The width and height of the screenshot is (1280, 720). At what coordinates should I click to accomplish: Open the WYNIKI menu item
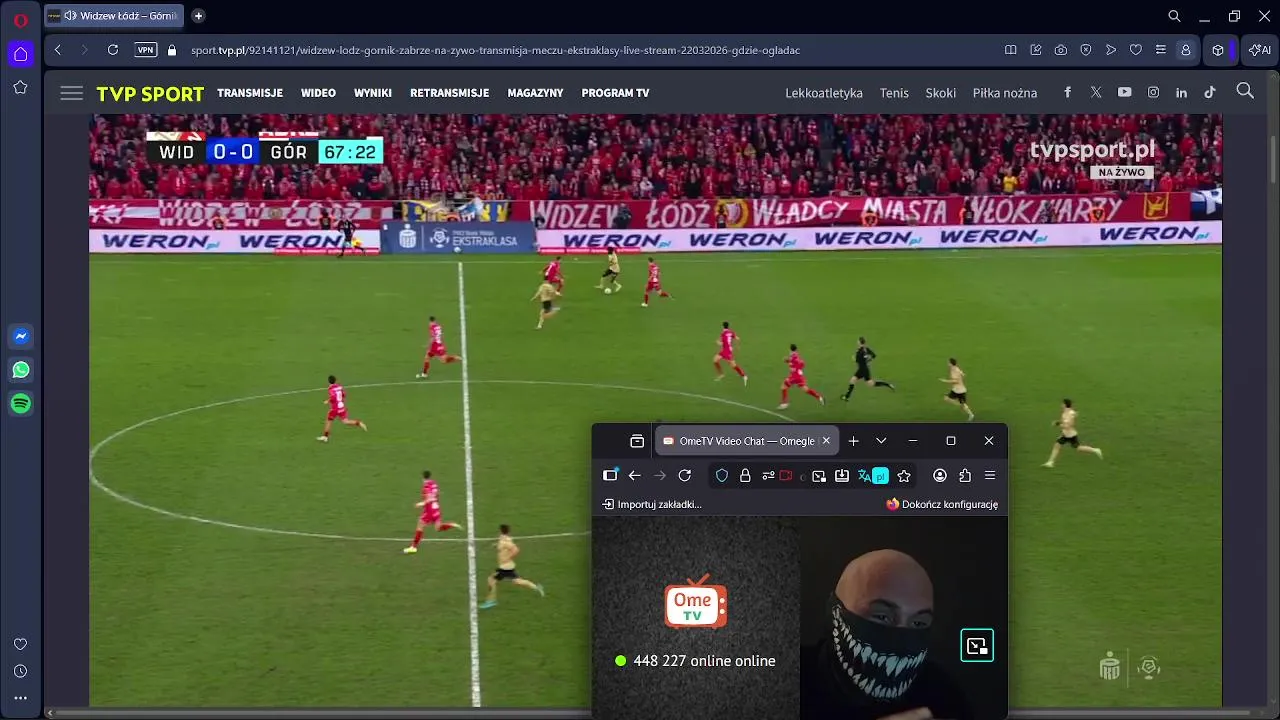(x=373, y=93)
